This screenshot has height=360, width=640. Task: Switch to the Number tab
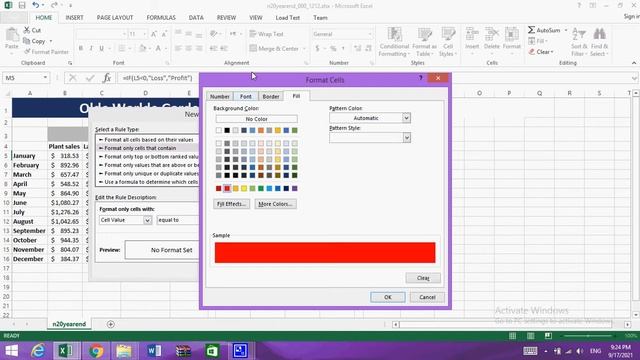click(x=220, y=96)
